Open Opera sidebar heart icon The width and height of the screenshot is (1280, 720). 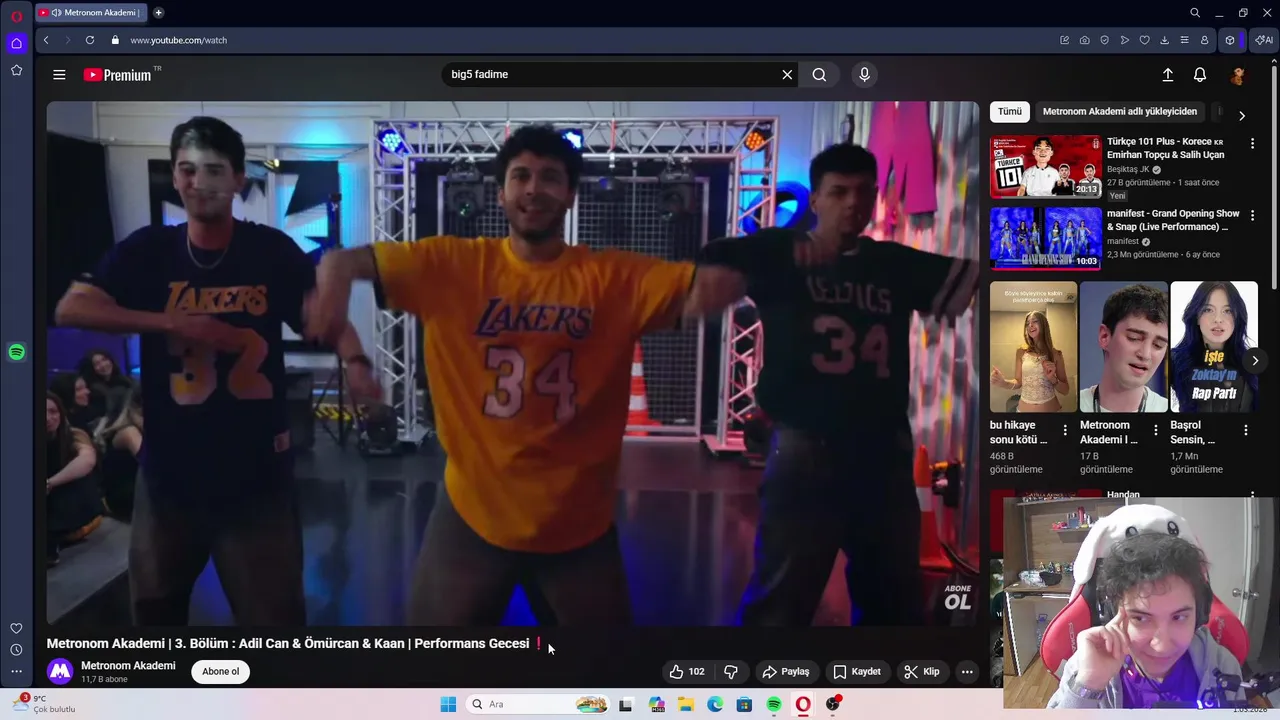pos(16,628)
